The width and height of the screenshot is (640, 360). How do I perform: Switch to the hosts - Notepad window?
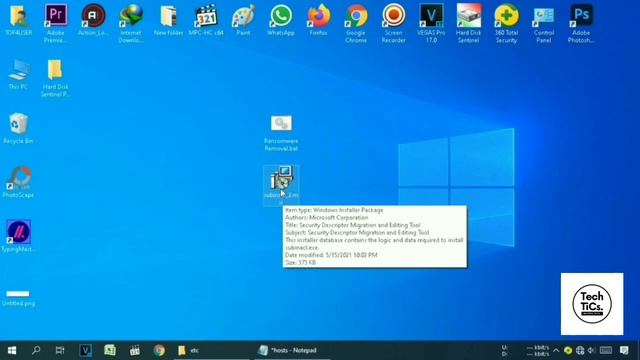292,350
